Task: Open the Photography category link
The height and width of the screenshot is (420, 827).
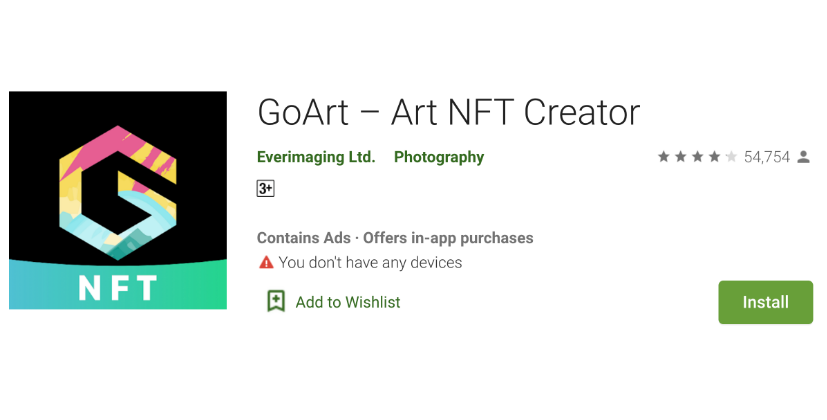Action: [x=439, y=157]
